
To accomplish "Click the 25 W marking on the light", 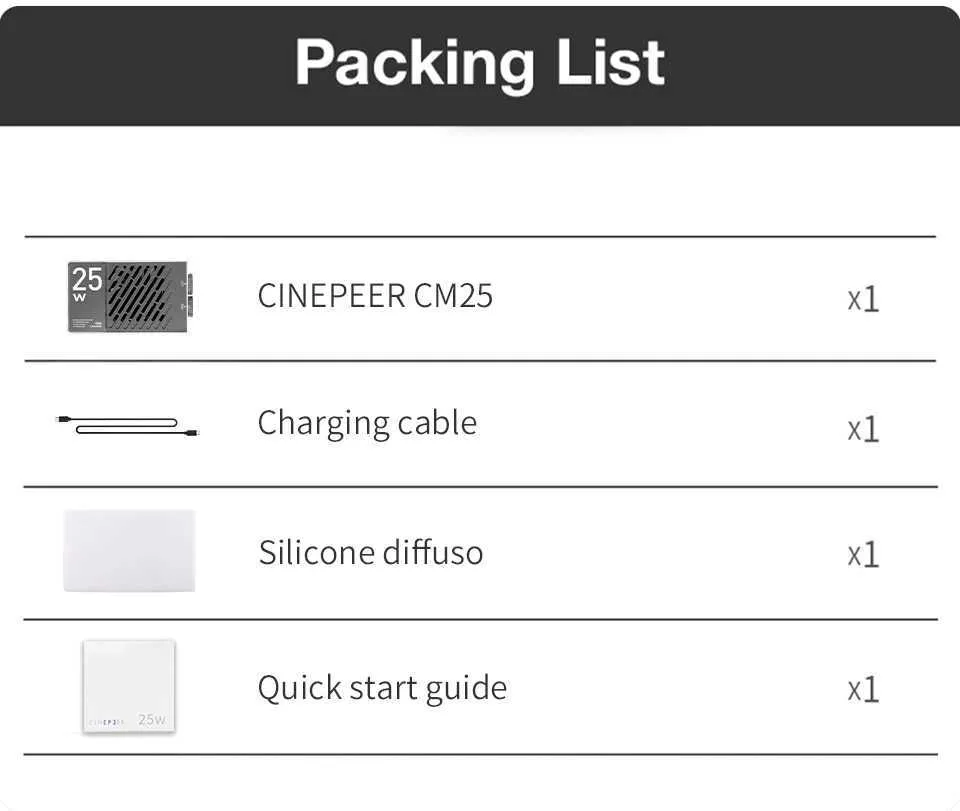I will click(87, 282).
